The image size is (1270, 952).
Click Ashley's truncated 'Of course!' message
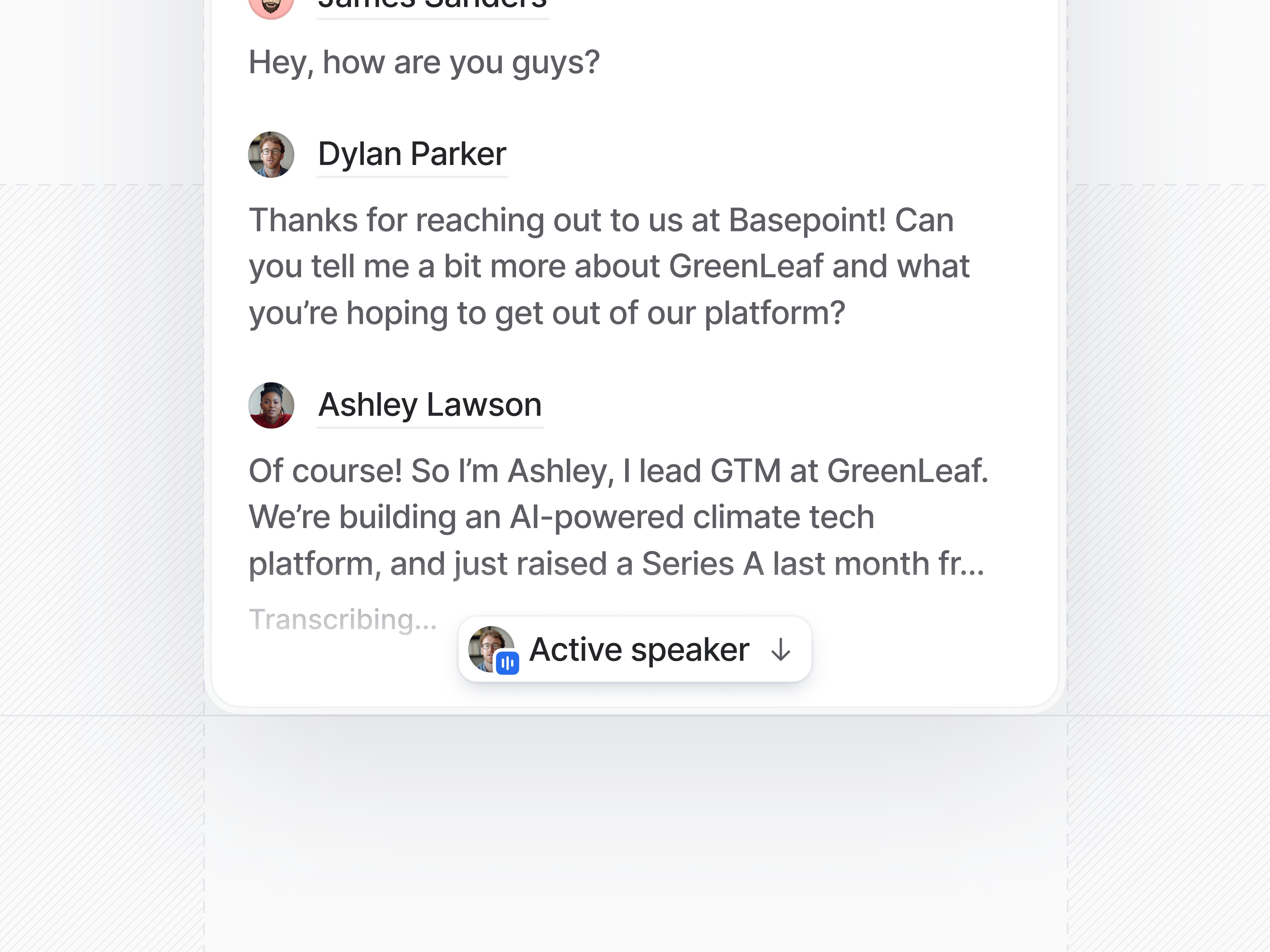point(618,517)
